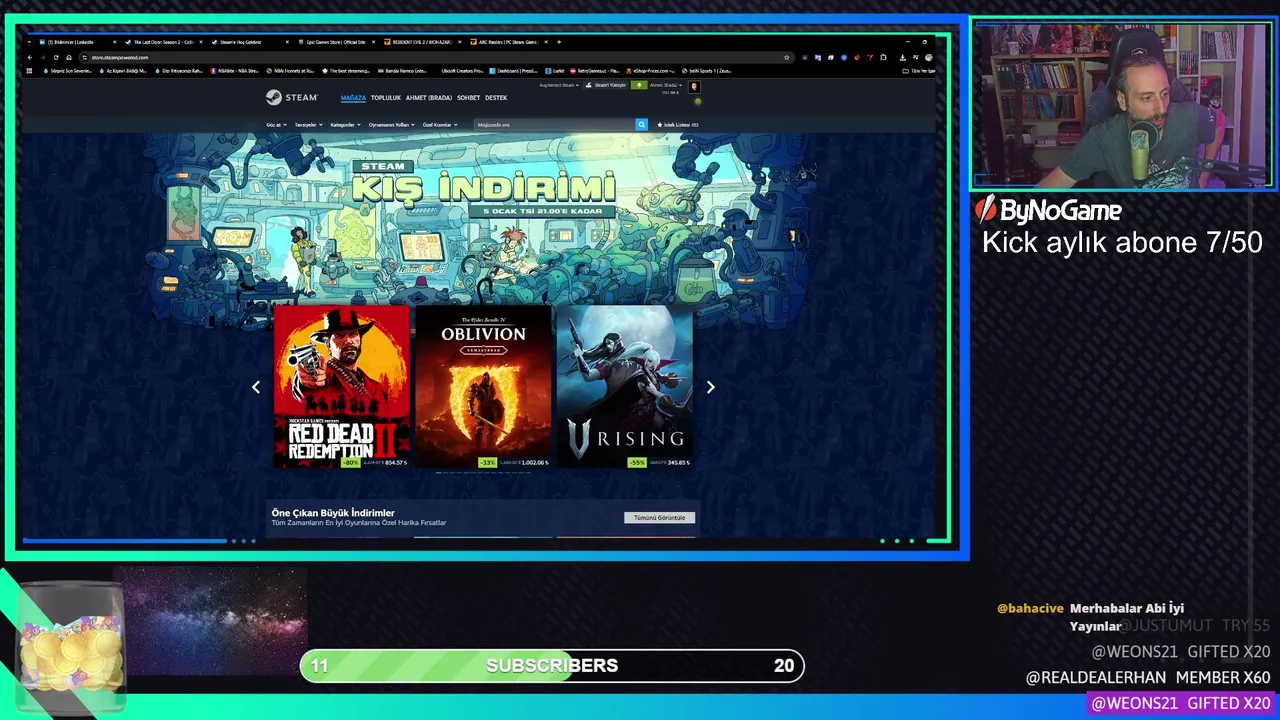Open the browser extensions puzzle icon
The height and width of the screenshot is (720, 1280).
883,57
